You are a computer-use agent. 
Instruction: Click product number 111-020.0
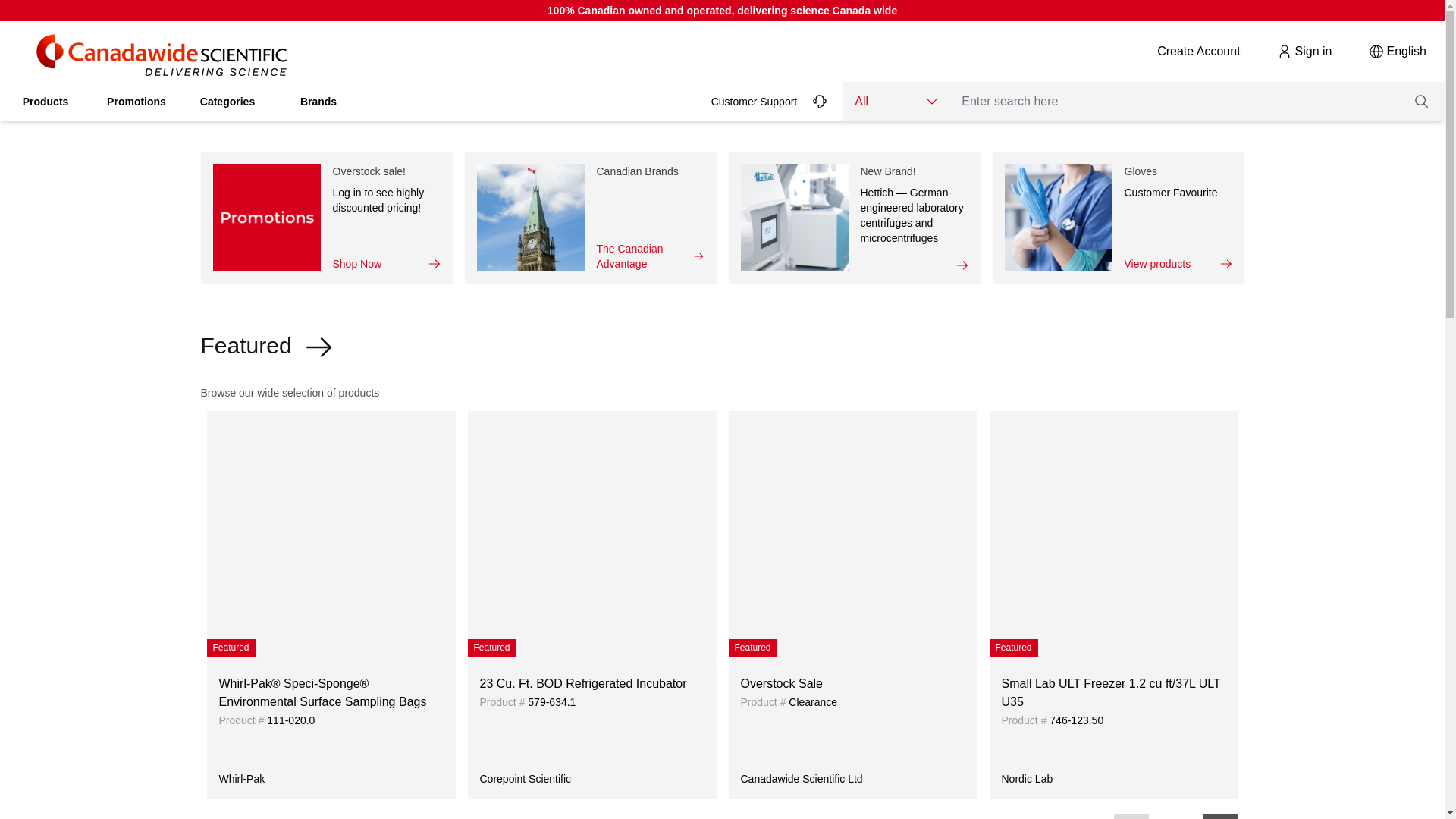tap(290, 720)
